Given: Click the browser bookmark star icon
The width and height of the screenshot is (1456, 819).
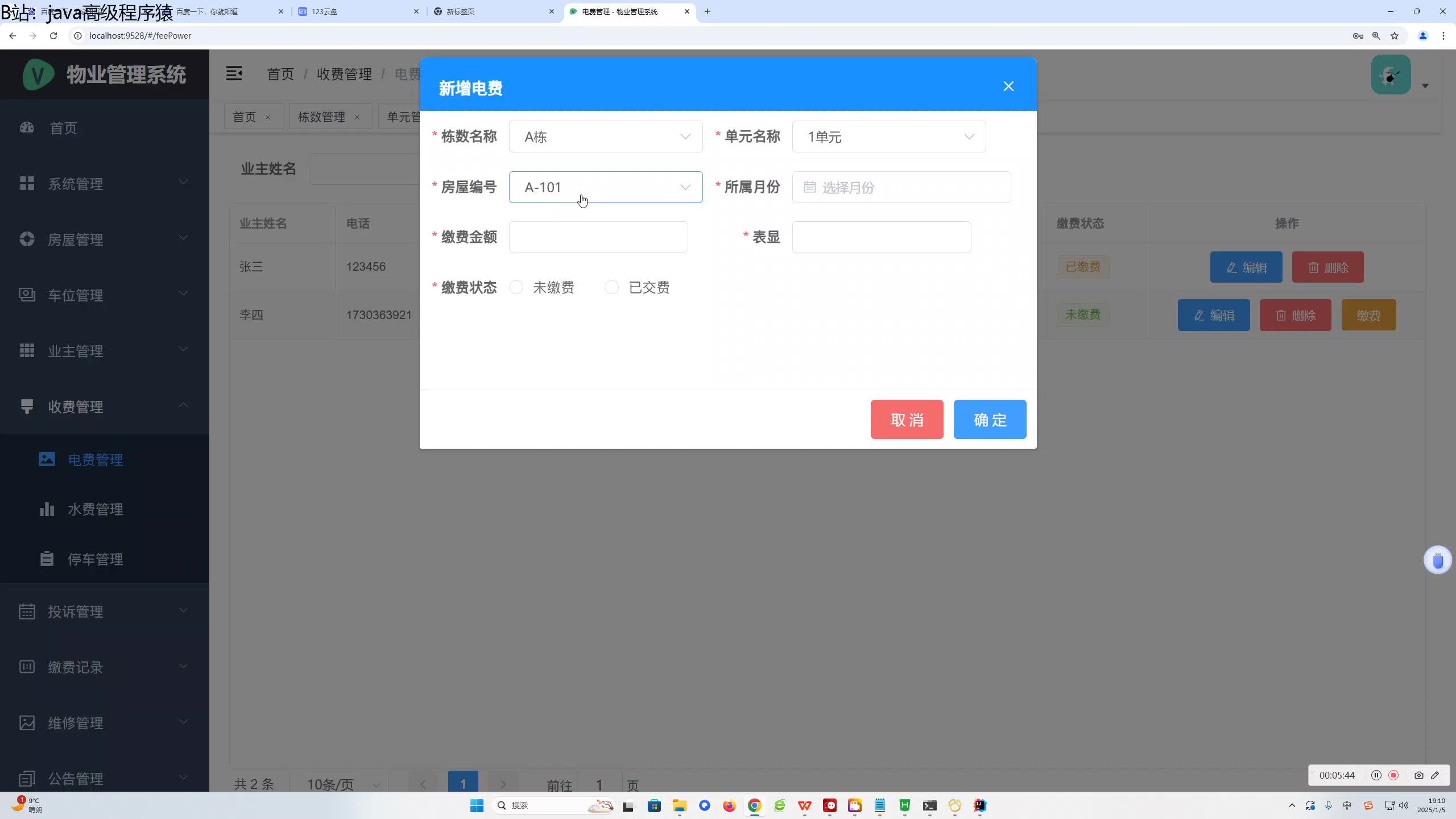Looking at the screenshot, I should tap(1394, 36).
